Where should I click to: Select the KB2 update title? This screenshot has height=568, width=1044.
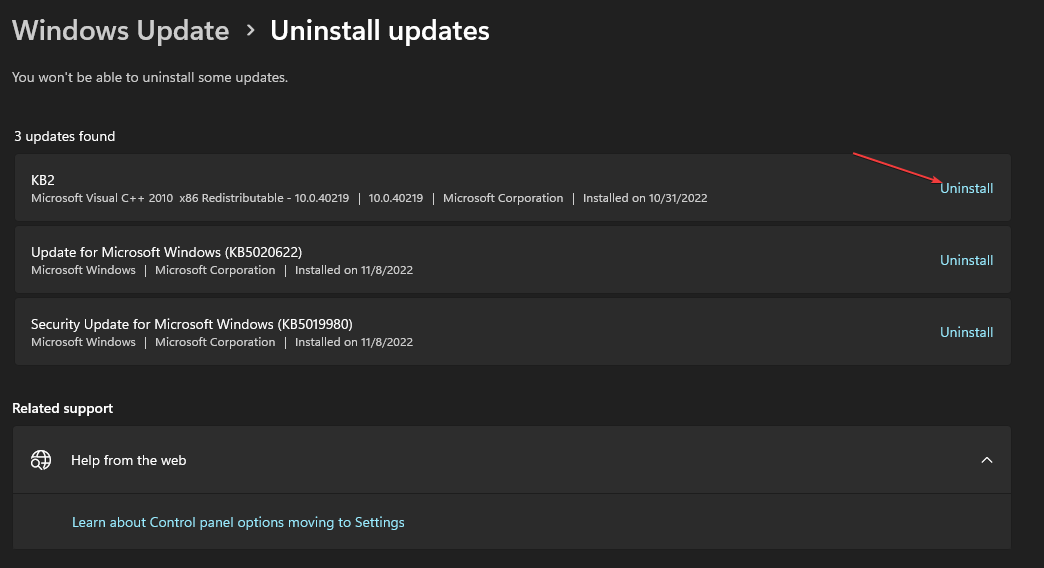click(43, 180)
